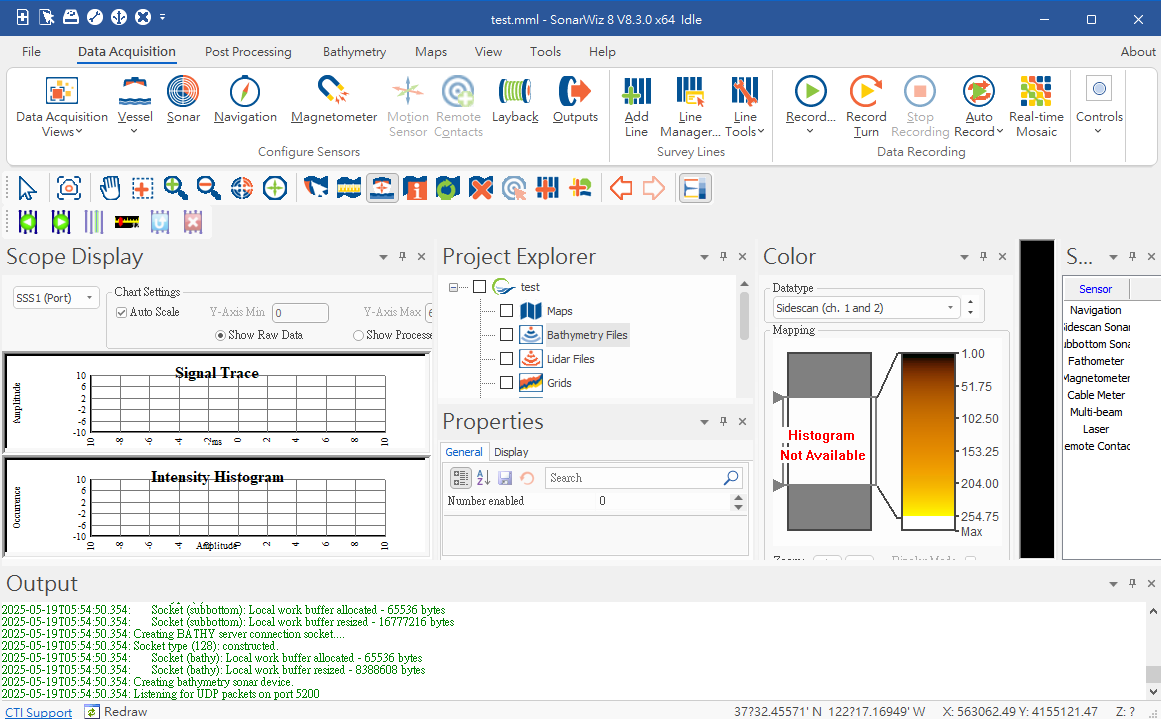The image size is (1161, 719).
Task: Open Data Acquisition Views in ribbon
Action: pyautogui.click(x=61, y=107)
